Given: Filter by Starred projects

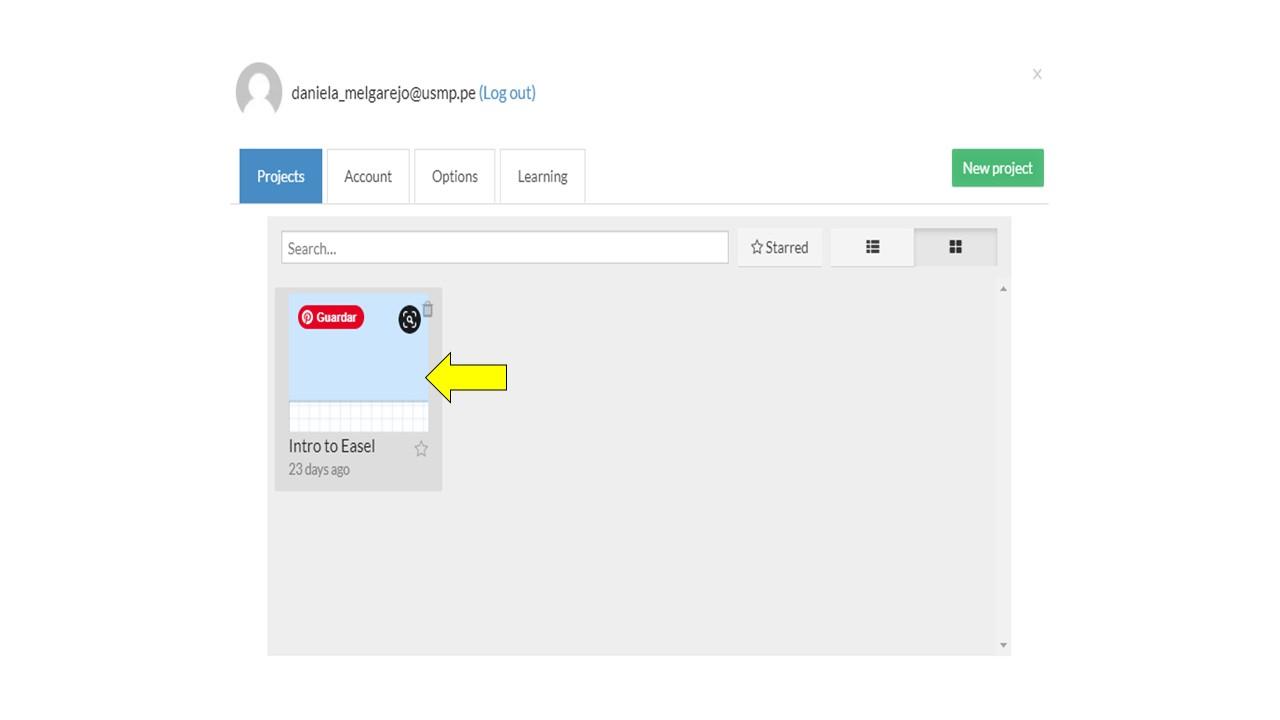Looking at the screenshot, I should click(780, 247).
